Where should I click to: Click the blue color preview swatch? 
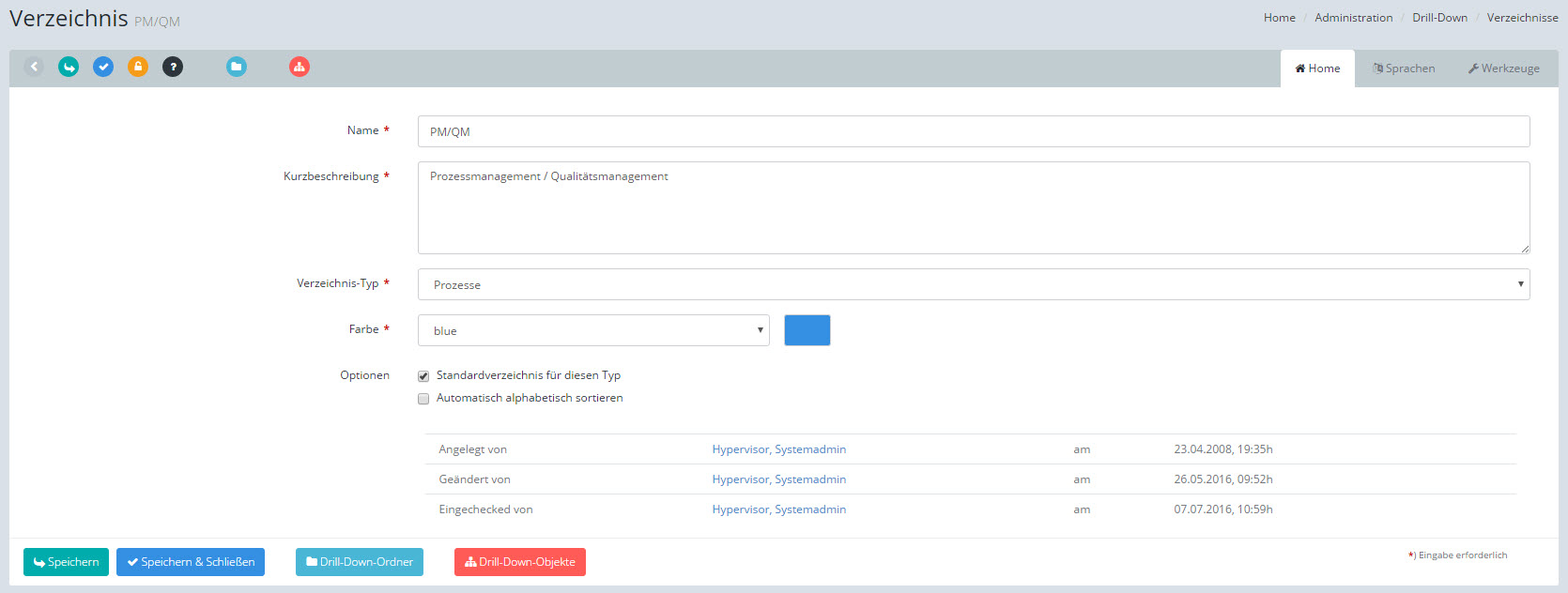pos(807,330)
